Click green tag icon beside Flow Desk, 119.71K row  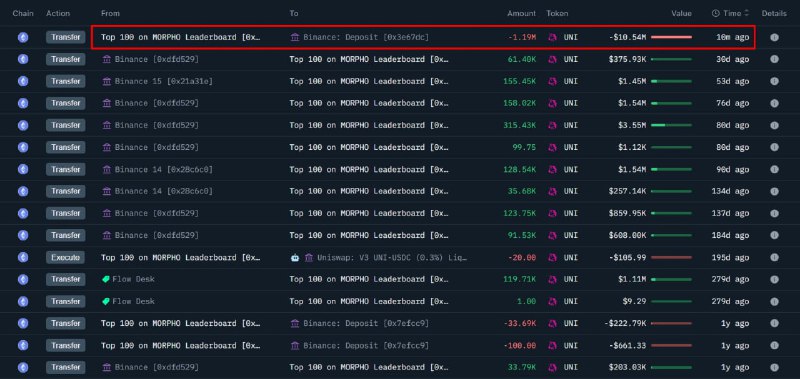pos(106,279)
